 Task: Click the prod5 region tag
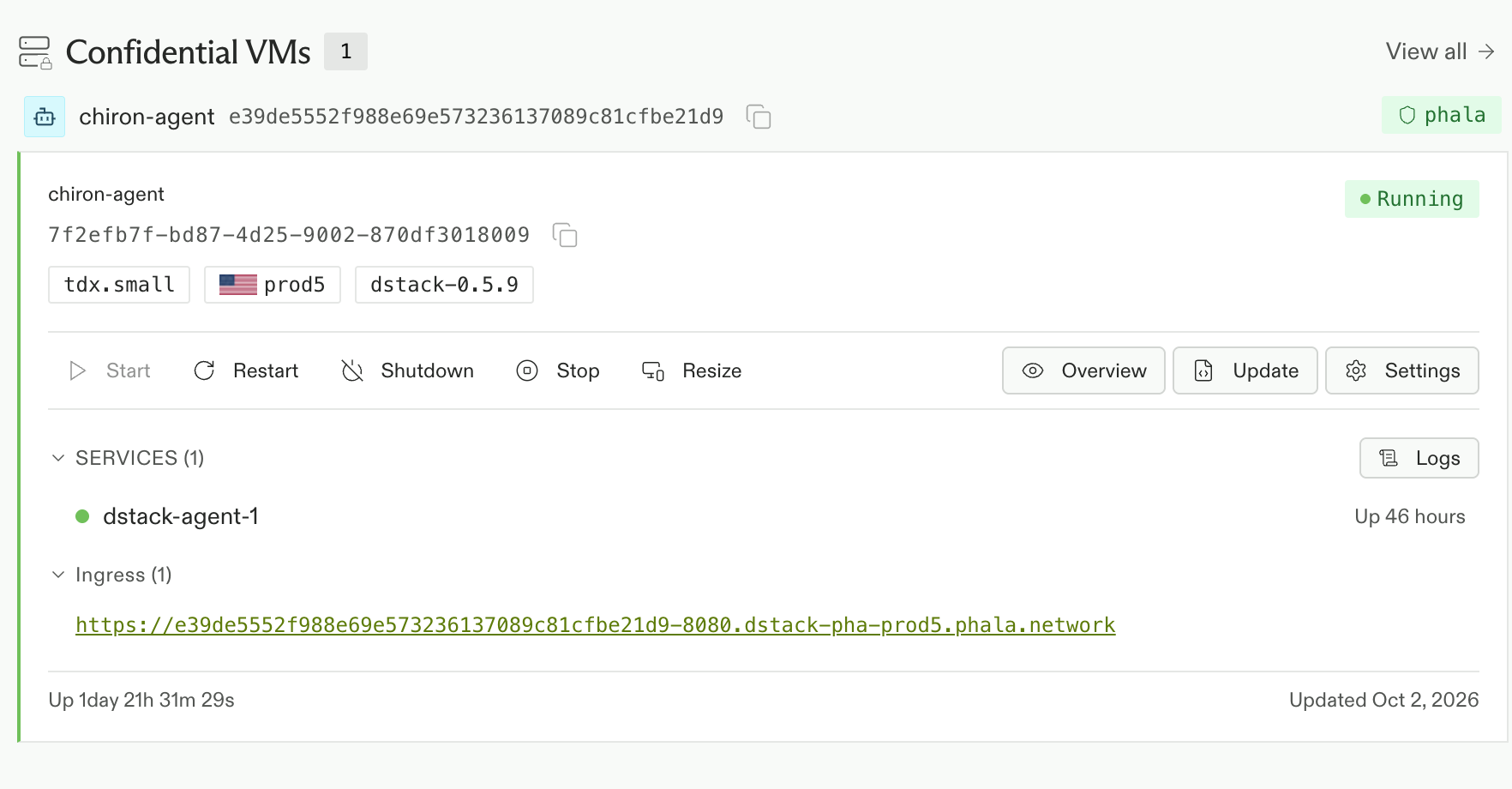click(273, 285)
